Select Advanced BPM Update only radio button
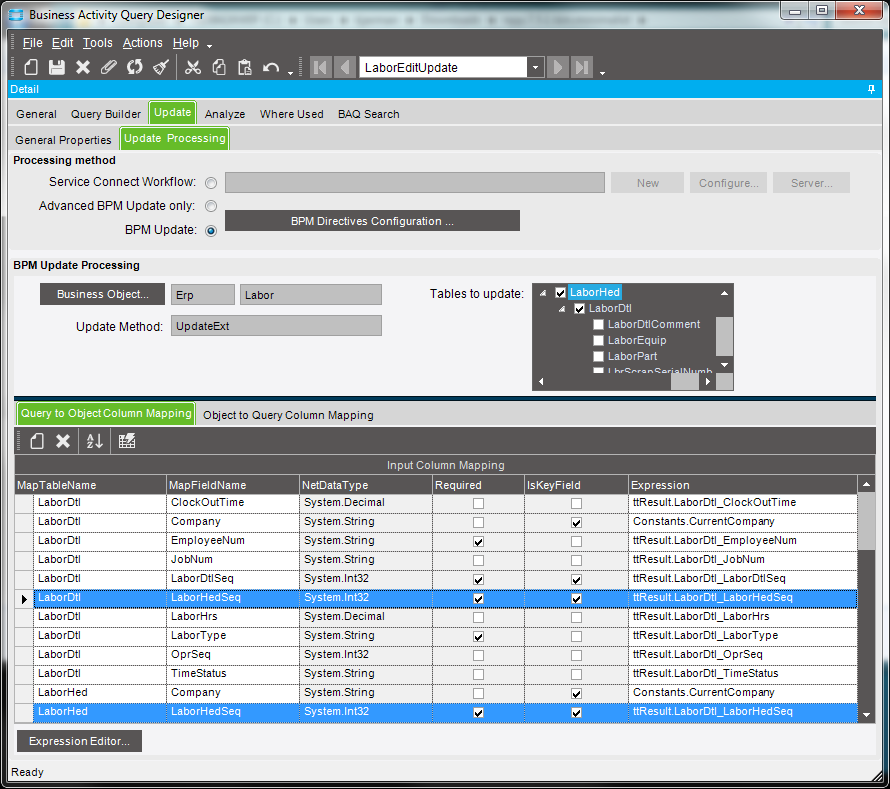The width and height of the screenshot is (890, 789). pyautogui.click(x=211, y=206)
